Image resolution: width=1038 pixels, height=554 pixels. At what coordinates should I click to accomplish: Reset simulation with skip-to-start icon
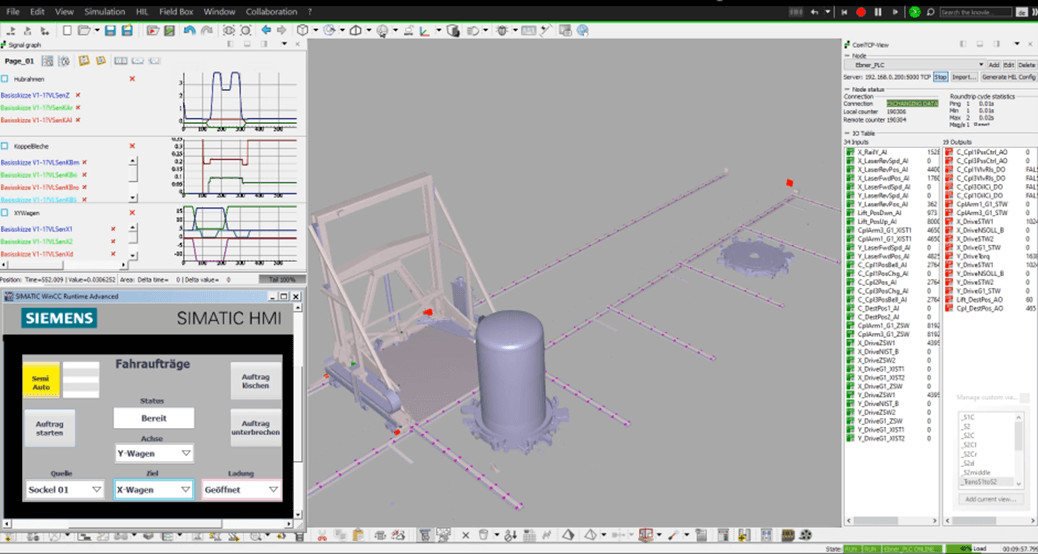(845, 12)
